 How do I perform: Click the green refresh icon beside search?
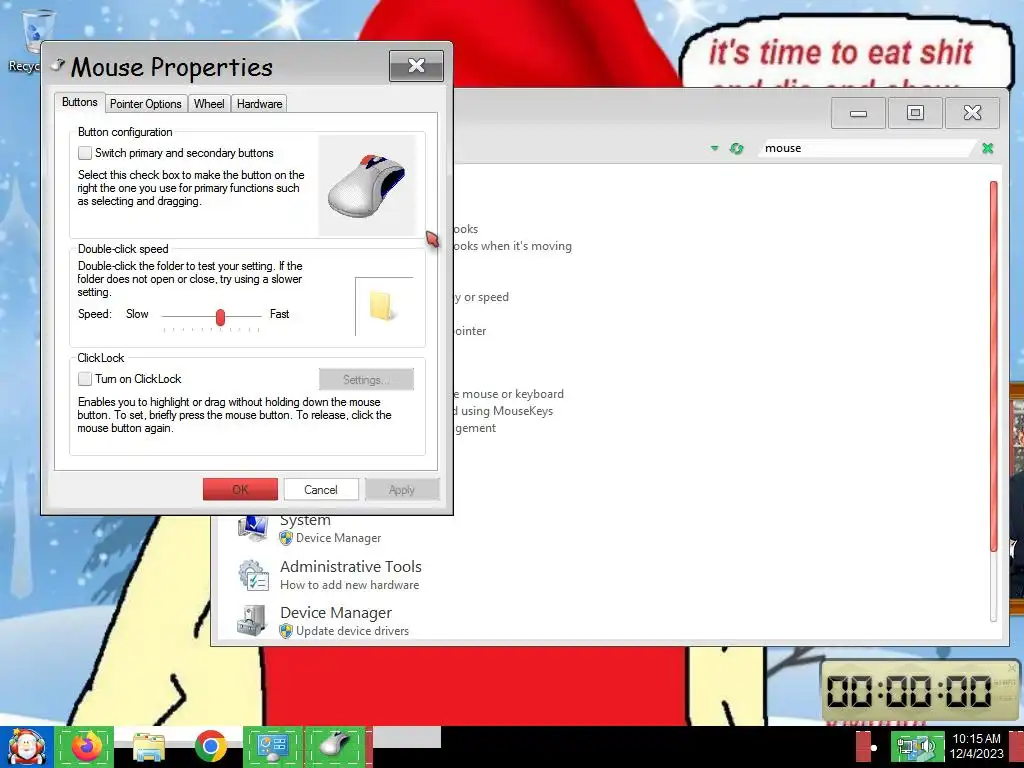point(737,148)
